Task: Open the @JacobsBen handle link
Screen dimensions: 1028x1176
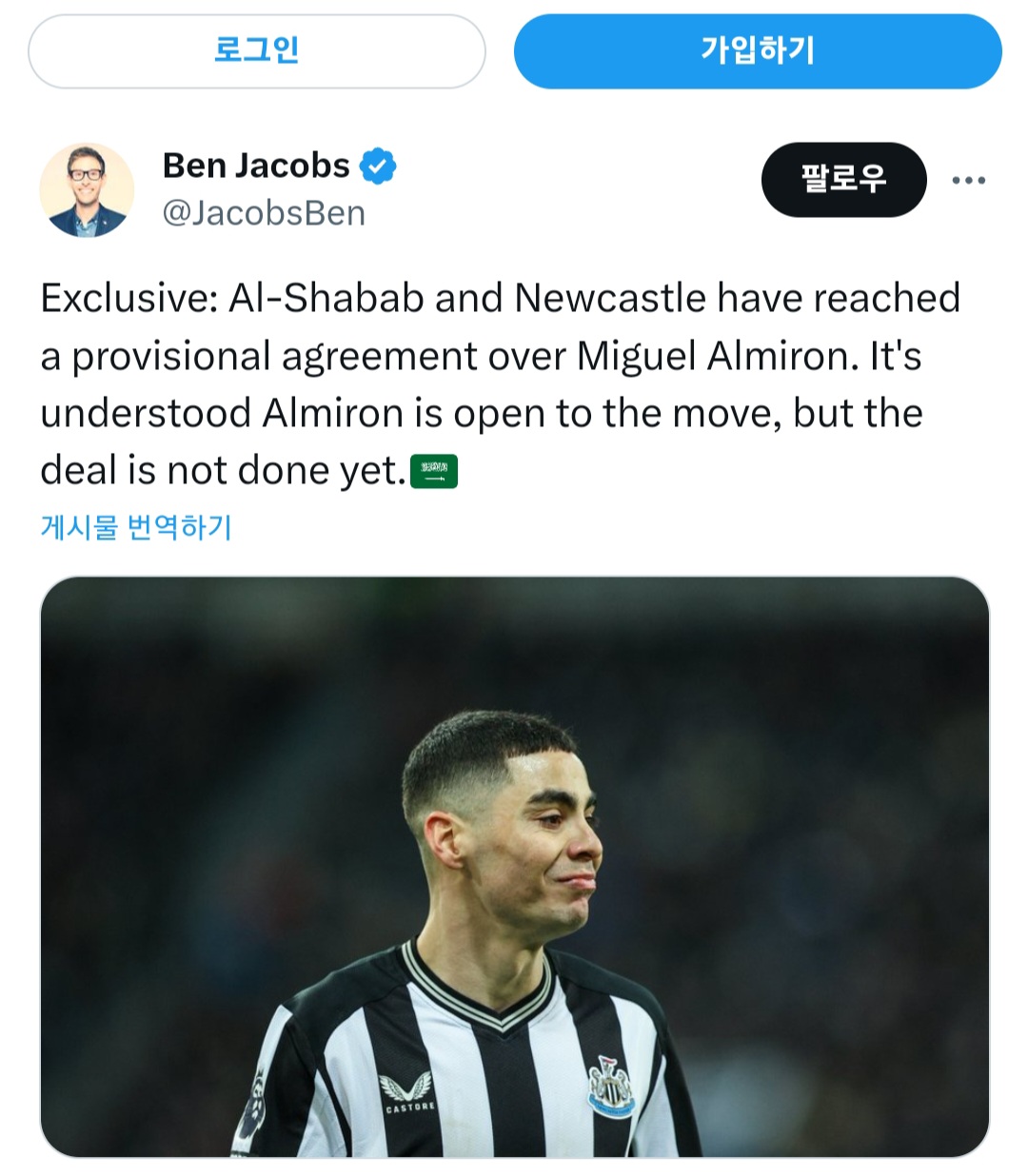Action: [264, 213]
